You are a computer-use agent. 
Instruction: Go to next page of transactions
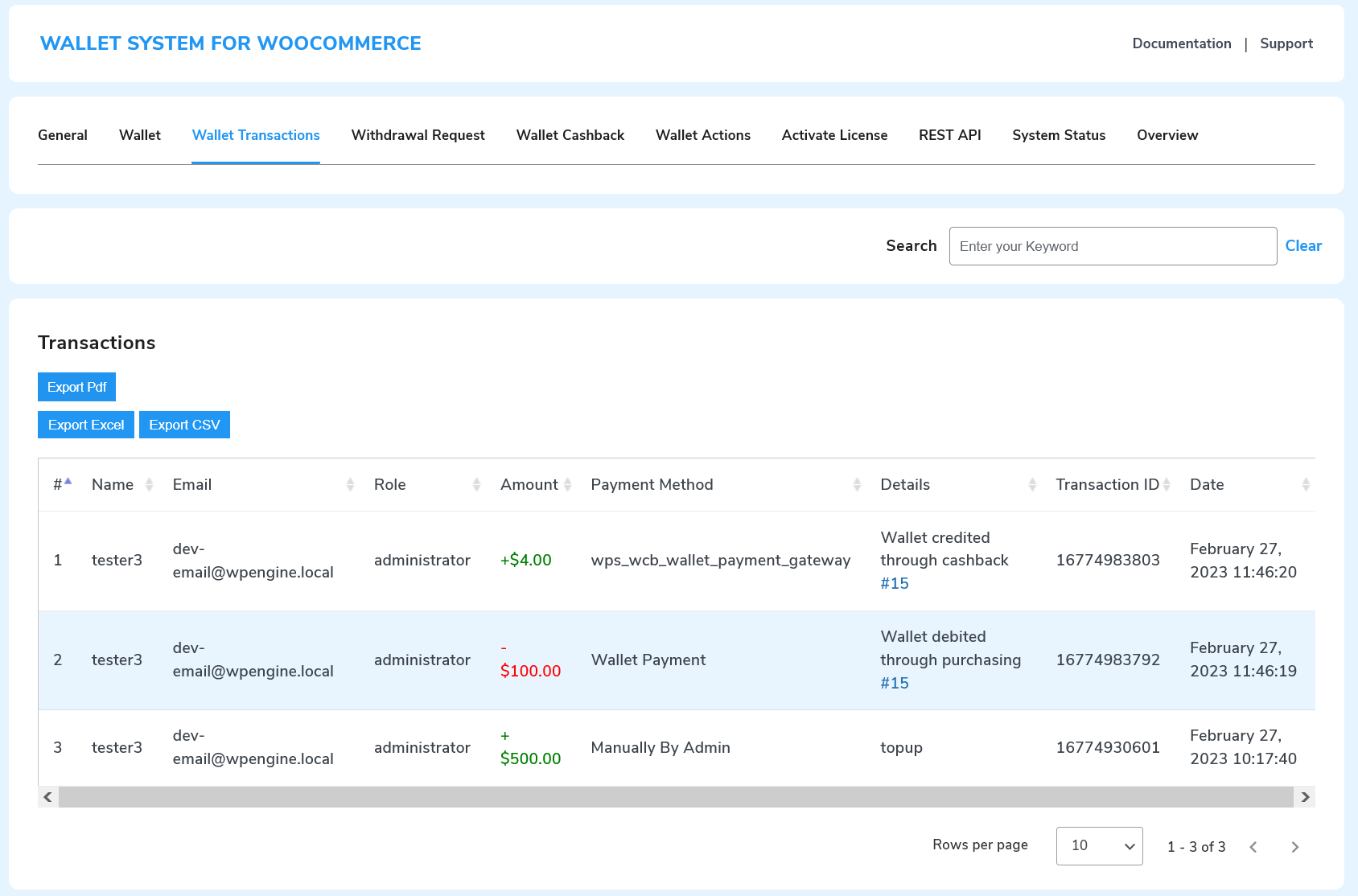click(1294, 847)
